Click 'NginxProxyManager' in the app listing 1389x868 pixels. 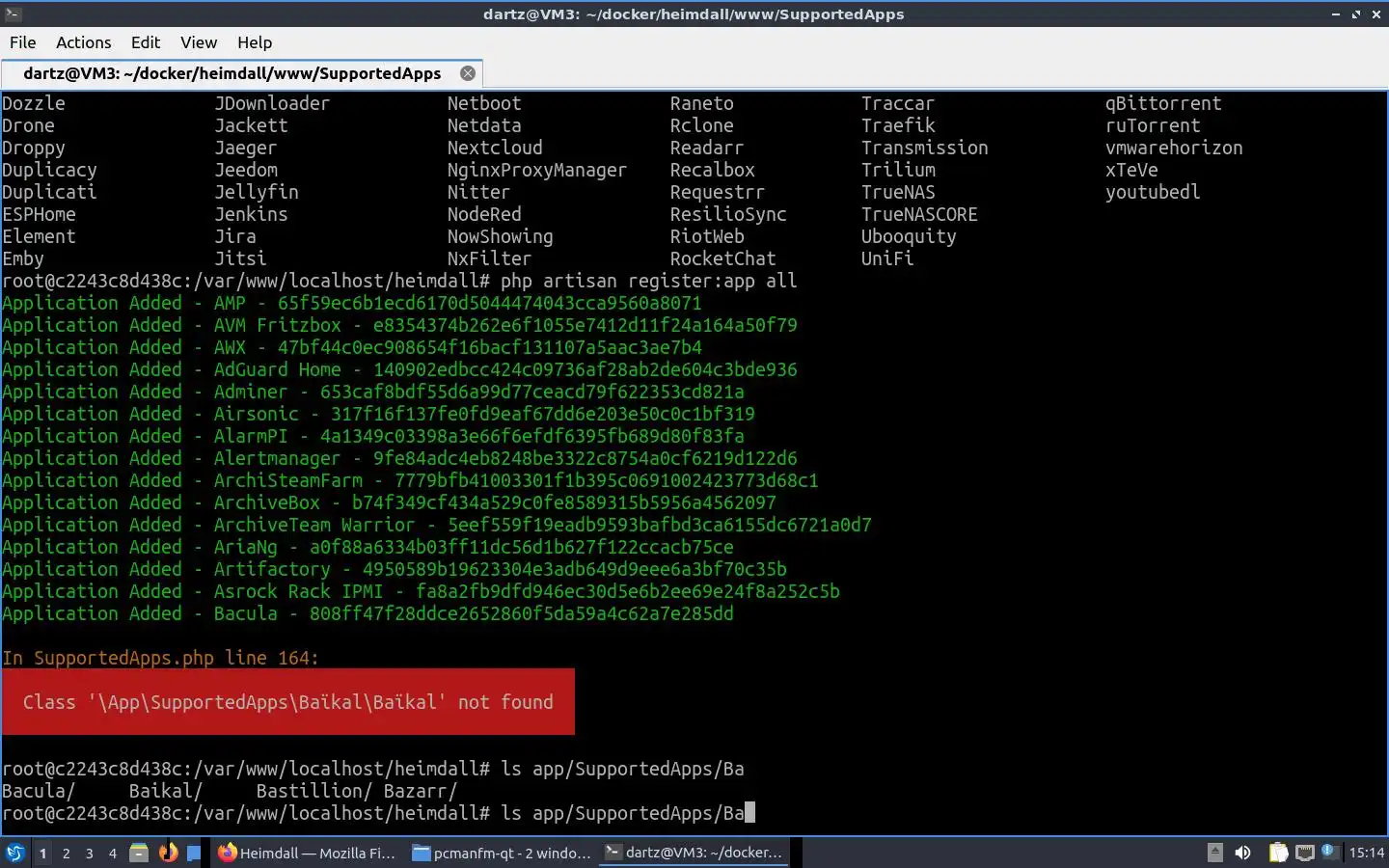click(x=537, y=170)
